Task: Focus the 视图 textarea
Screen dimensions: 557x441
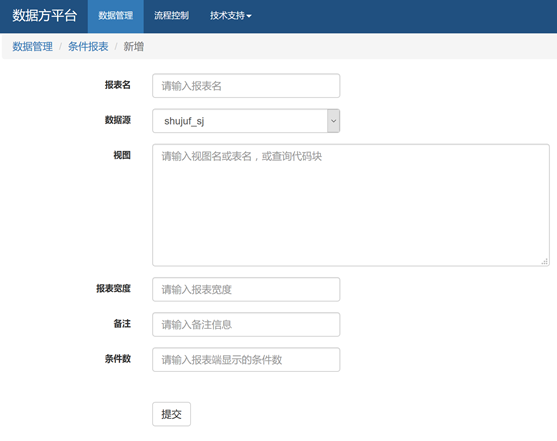Action: coord(351,205)
